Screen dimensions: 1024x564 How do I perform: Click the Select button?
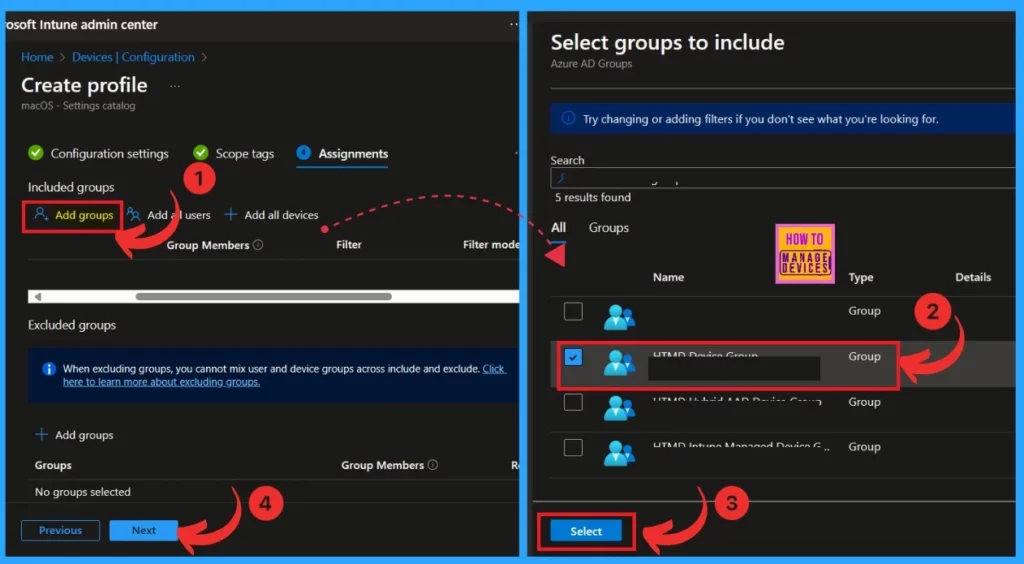(x=586, y=531)
